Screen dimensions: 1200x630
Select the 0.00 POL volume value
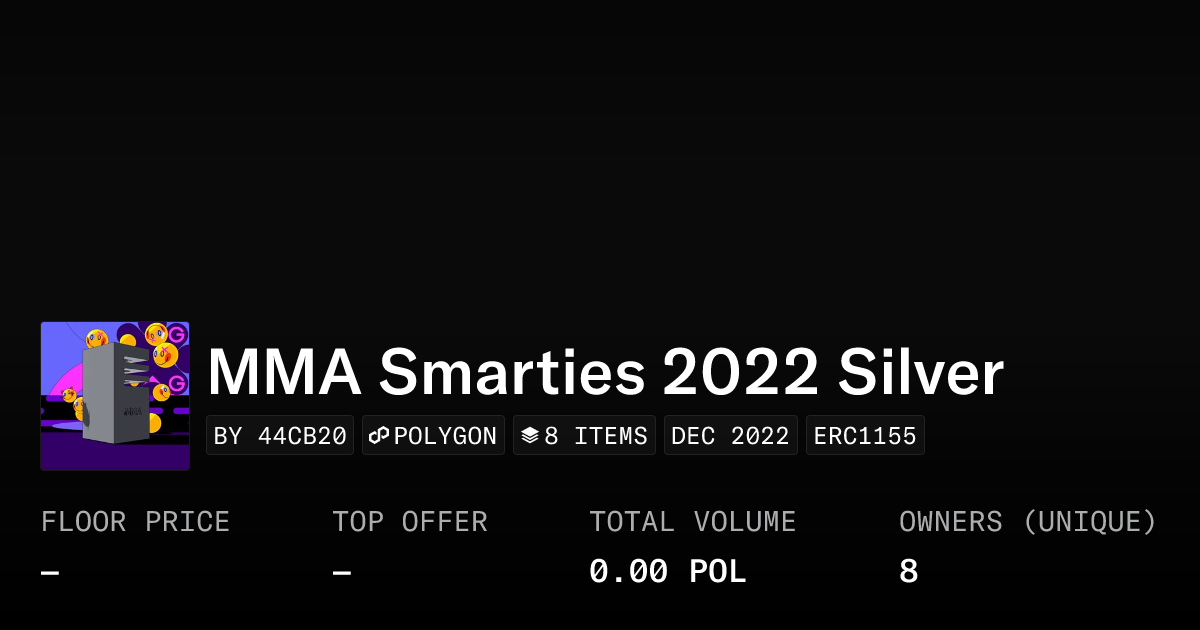tap(667, 572)
